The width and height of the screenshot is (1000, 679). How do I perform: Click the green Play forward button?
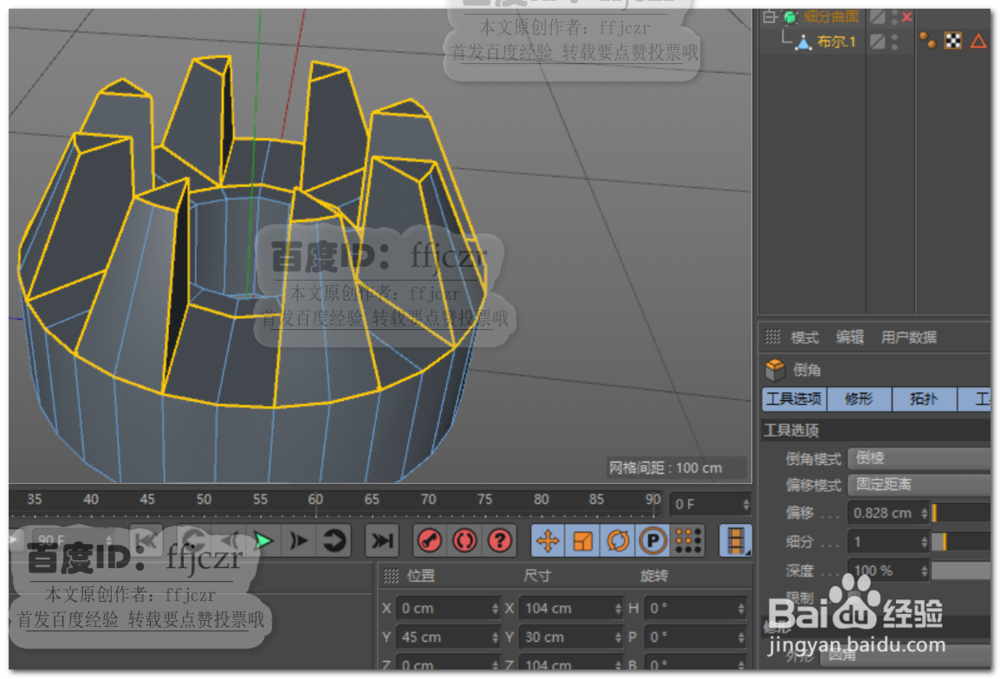tap(263, 541)
